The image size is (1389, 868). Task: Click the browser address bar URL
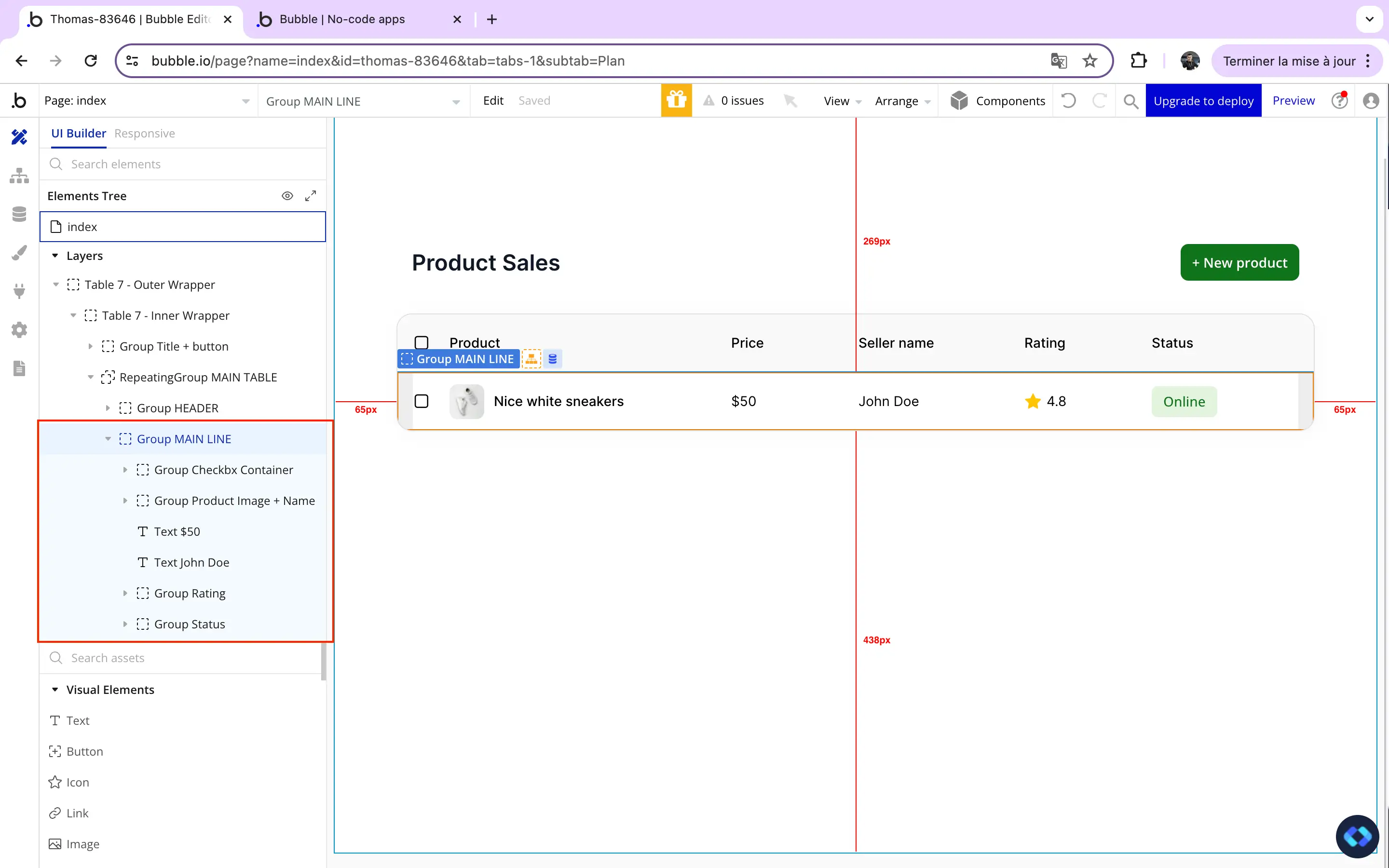[388, 61]
